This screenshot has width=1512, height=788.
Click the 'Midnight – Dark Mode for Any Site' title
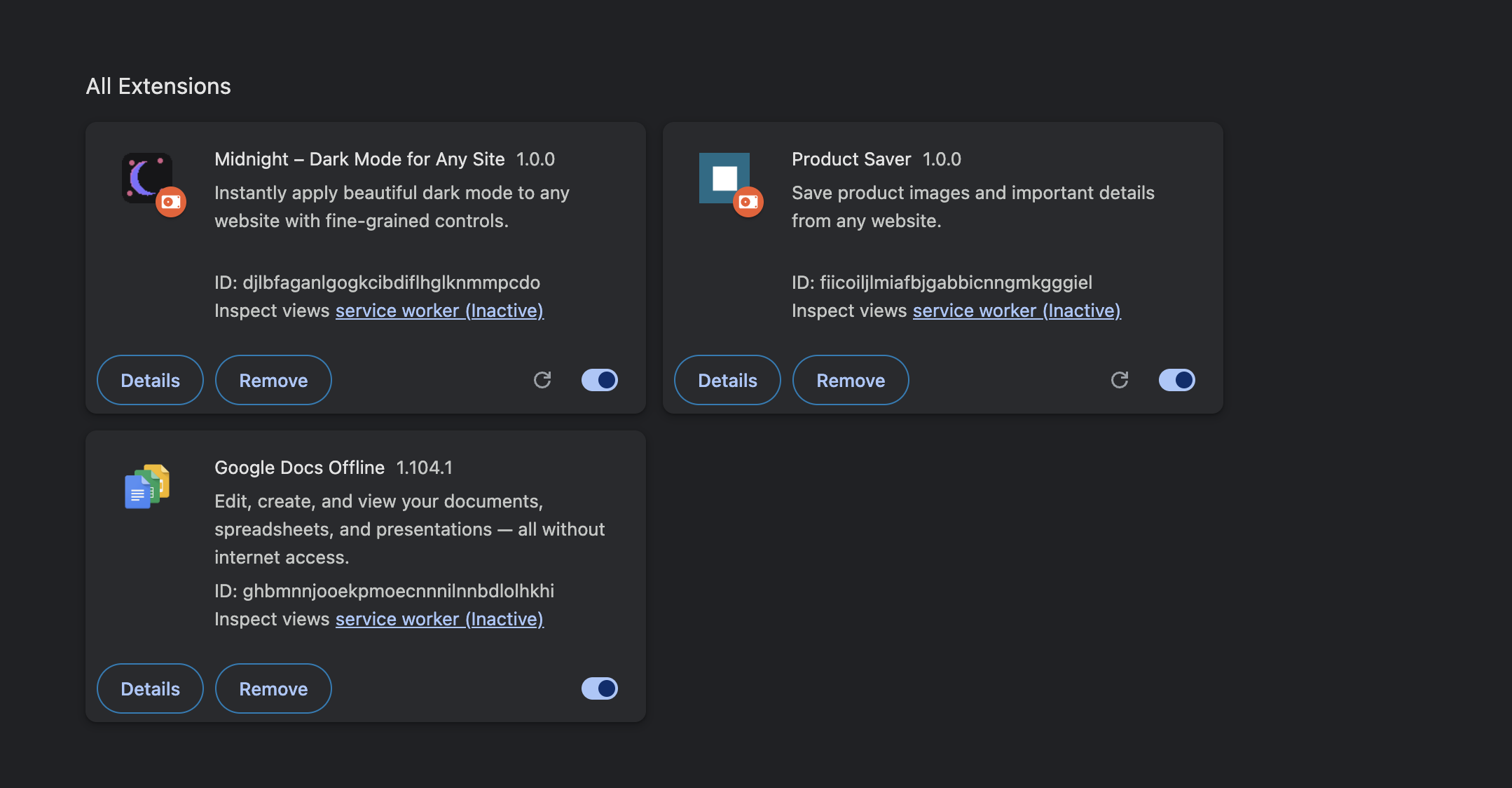point(359,159)
